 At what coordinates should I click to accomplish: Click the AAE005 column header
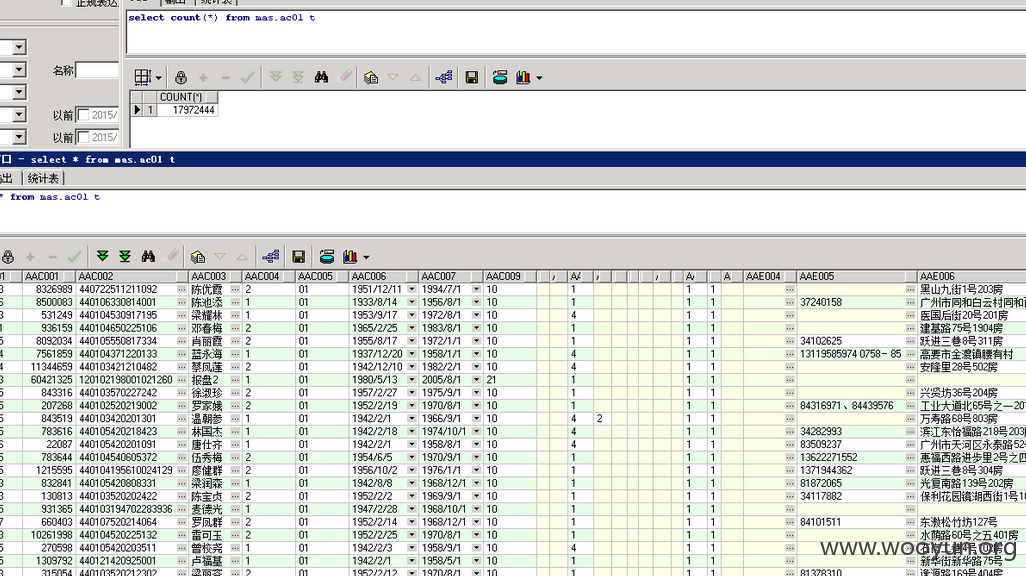click(x=857, y=276)
